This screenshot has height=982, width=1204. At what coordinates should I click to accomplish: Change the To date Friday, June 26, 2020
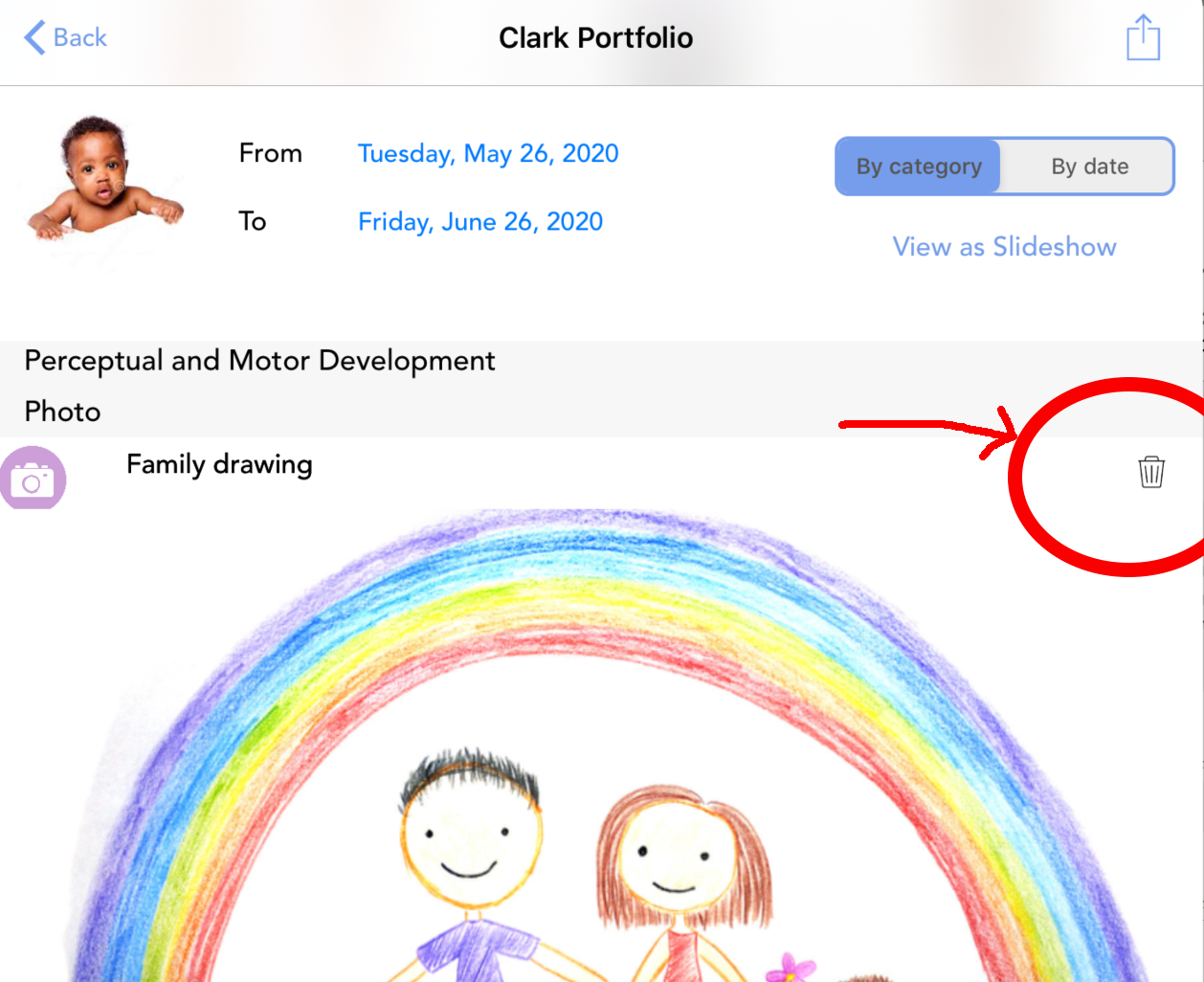pyautogui.click(x=480, y=221)
